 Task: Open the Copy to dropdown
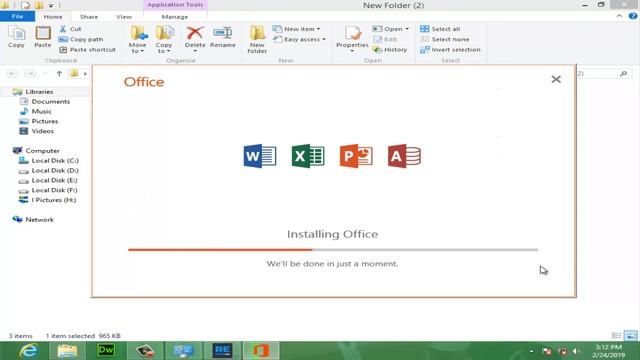164,39
